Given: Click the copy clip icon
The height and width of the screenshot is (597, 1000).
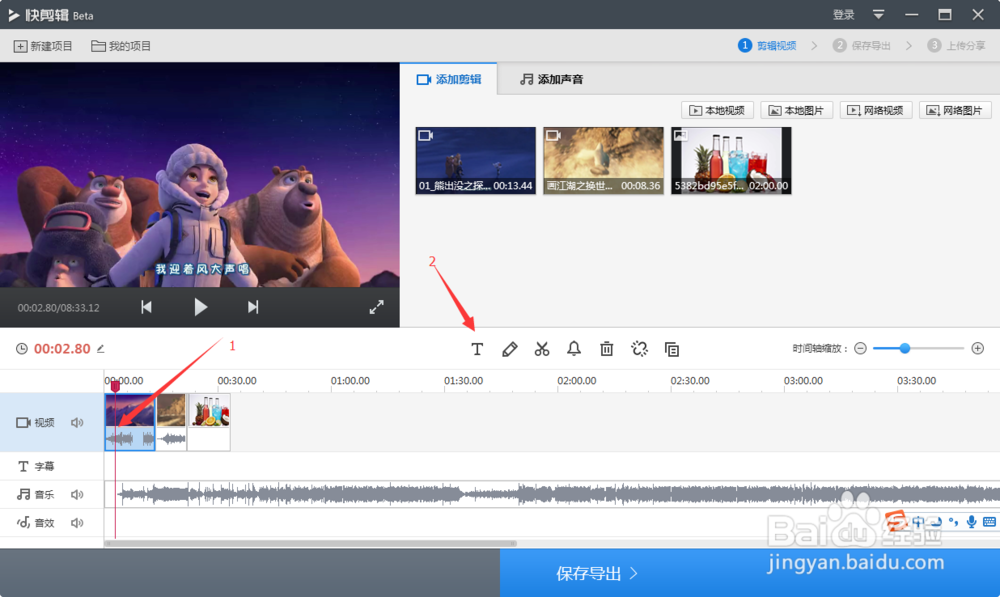Looking at the screenshot, I should (x=672, y=349).
